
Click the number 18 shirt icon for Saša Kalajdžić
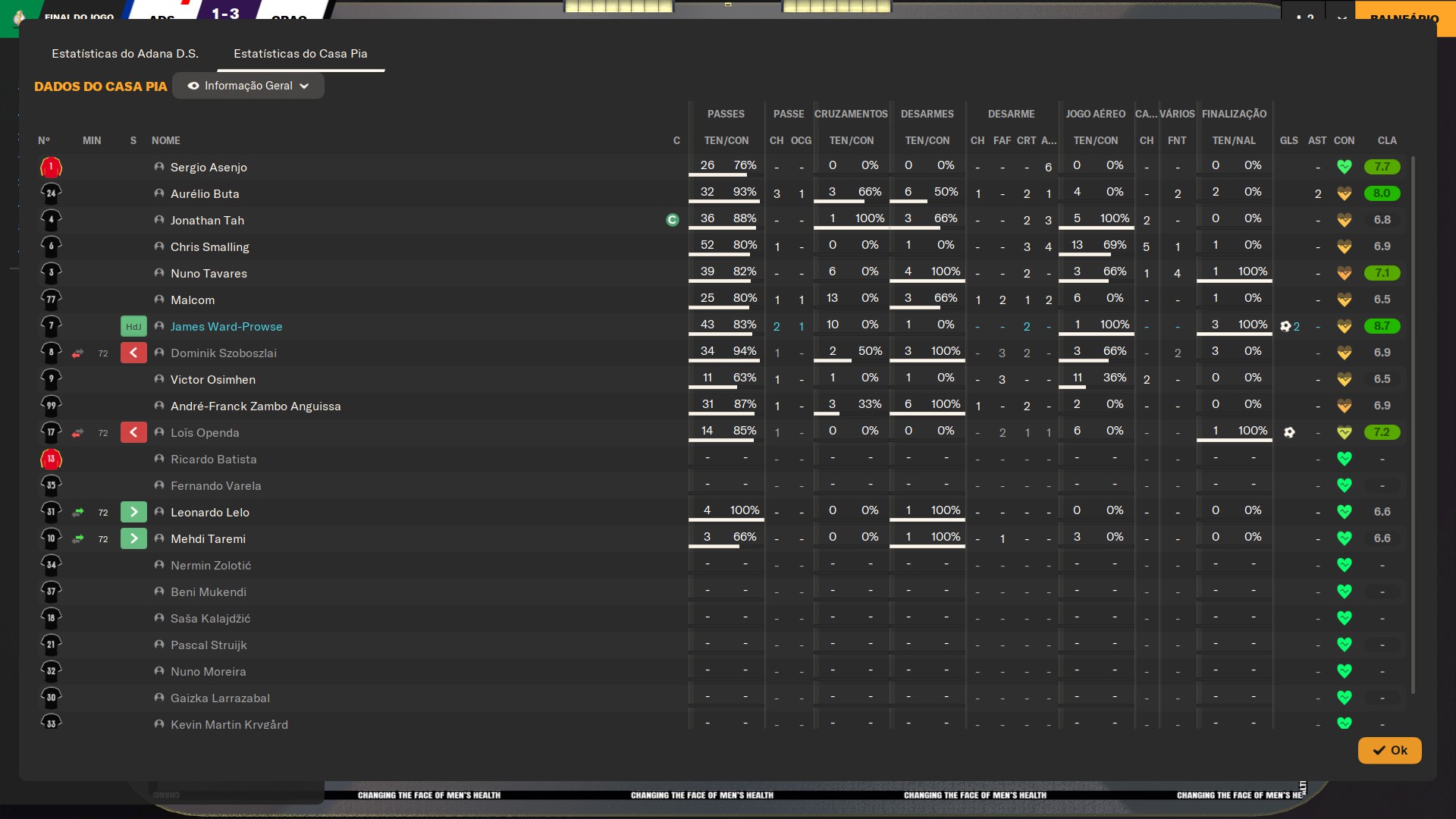click(x=51, y=618)
